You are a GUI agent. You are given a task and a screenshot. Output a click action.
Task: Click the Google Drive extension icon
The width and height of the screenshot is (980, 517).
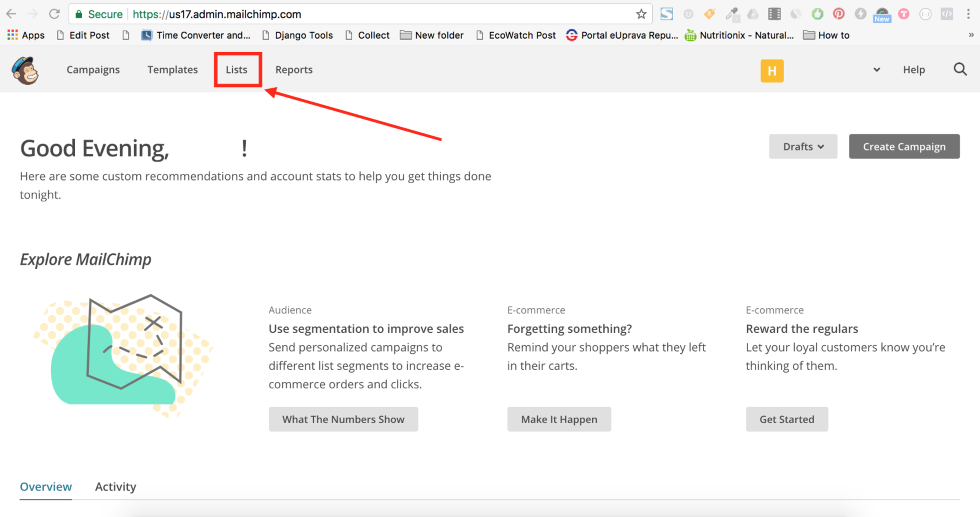tap(753, 14)
